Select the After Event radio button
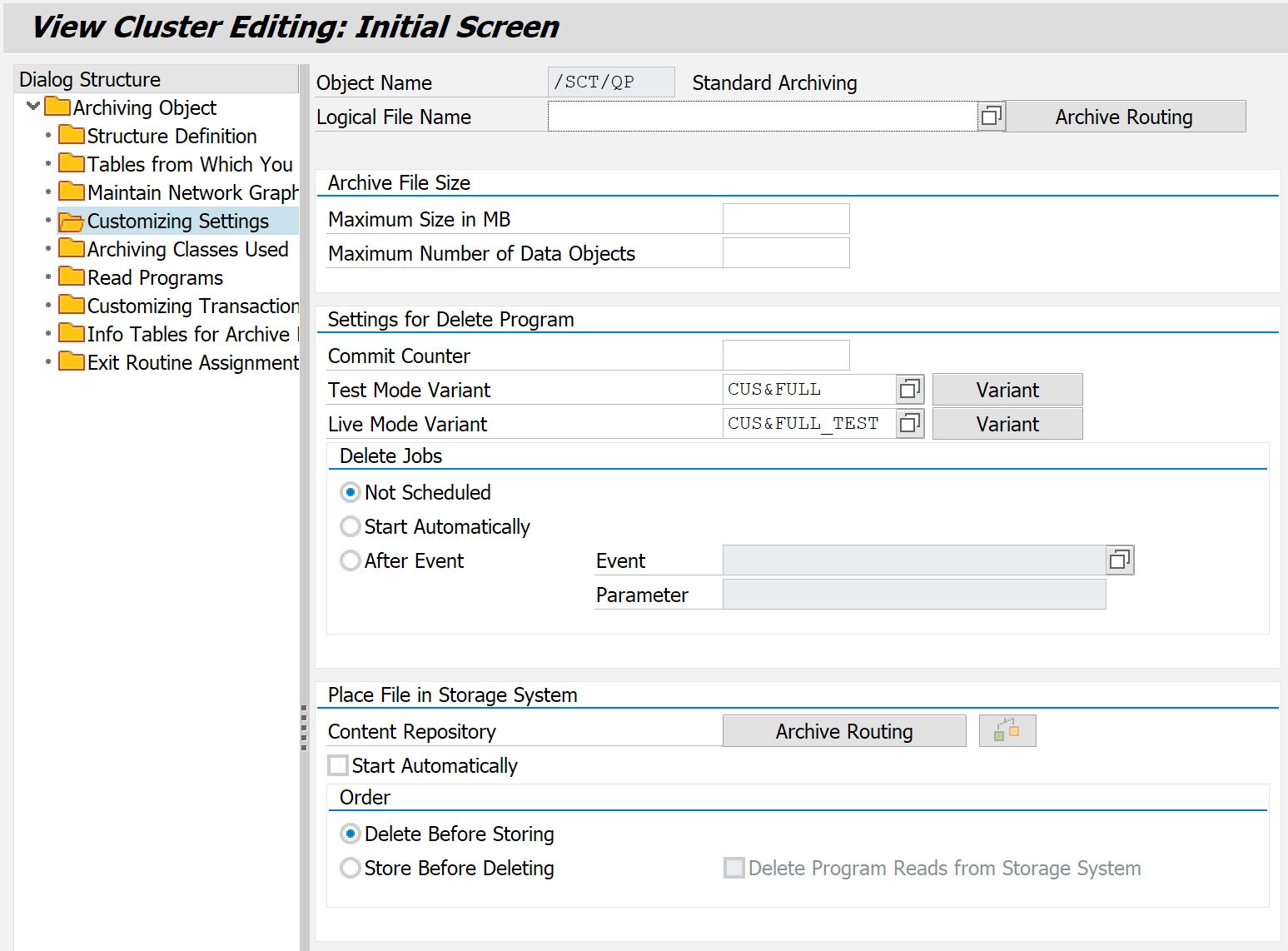Viewport: 1288px width, 951px height. coord(351,560)
